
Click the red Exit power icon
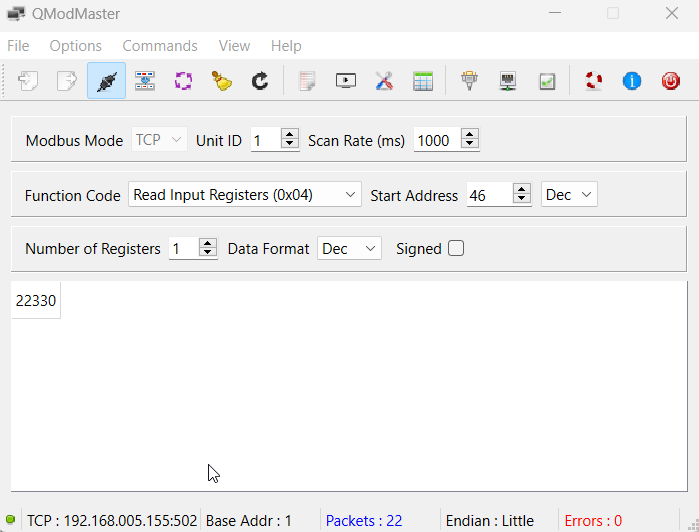pyautogui.click(x=670, y=81)
